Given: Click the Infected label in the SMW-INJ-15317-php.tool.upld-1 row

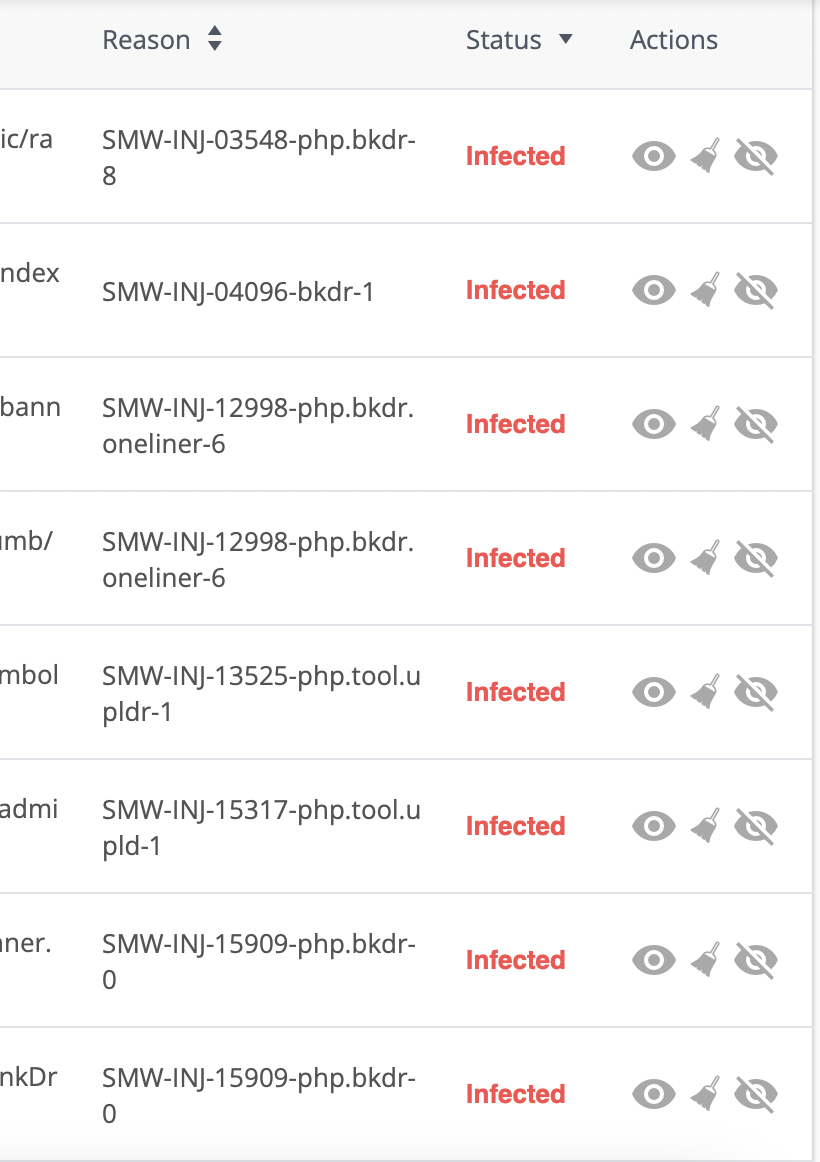Looking at the screenshot, I should pos(515,826).
